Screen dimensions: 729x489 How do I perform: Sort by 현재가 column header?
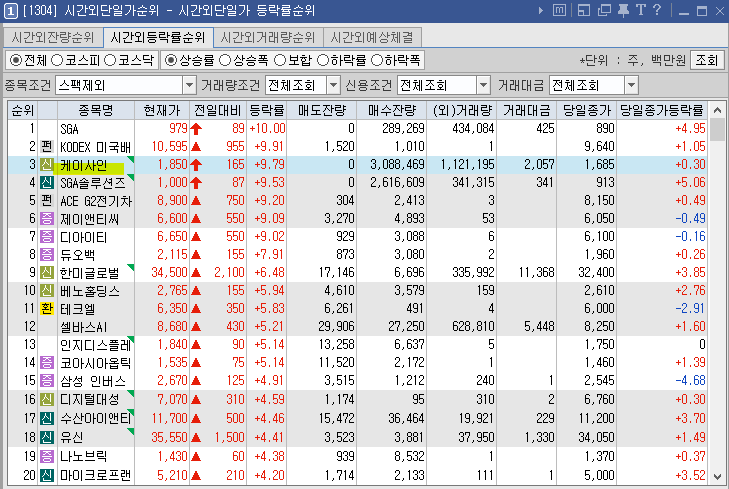pos(162,110)
